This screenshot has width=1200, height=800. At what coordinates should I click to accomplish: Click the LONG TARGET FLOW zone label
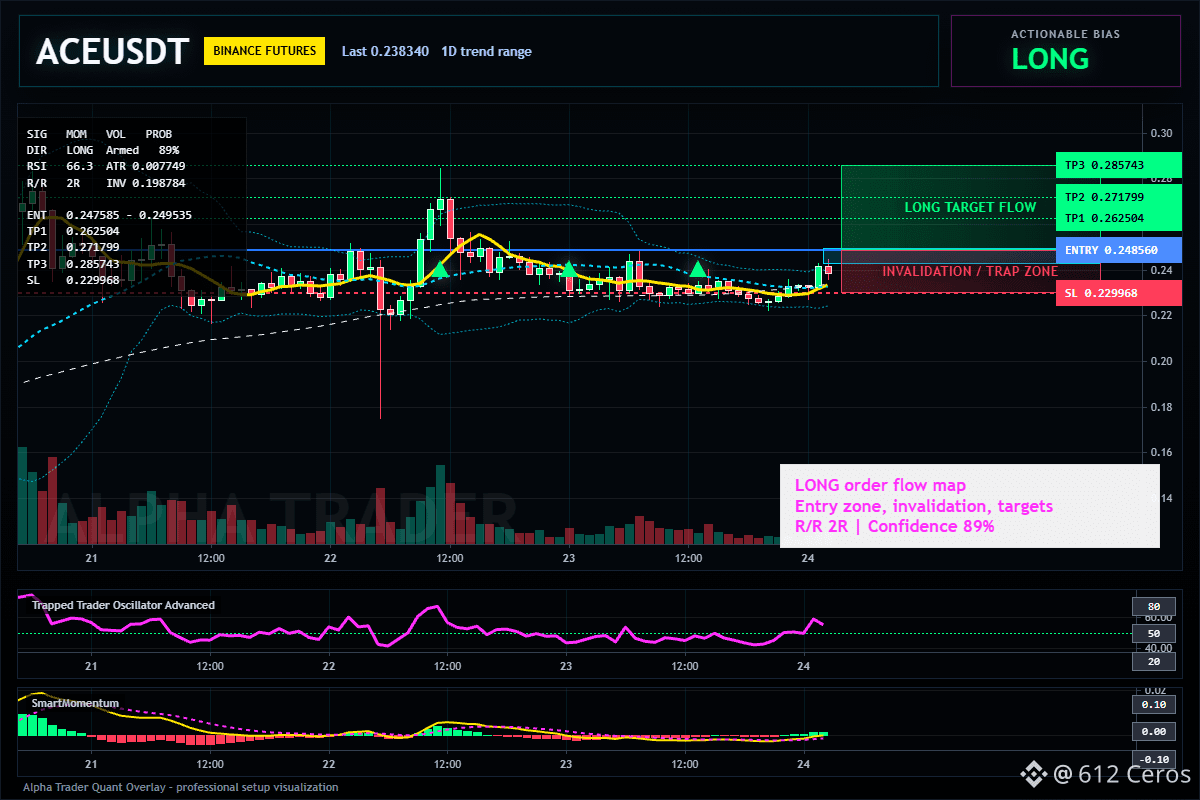click(970, 207)
